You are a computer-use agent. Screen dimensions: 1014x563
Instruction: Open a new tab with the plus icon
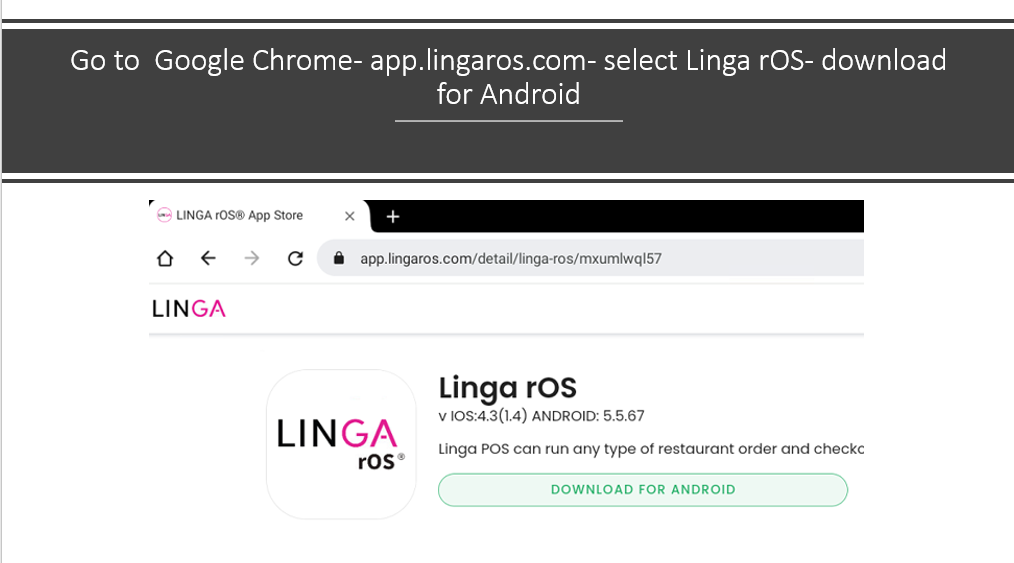(393, 217)
